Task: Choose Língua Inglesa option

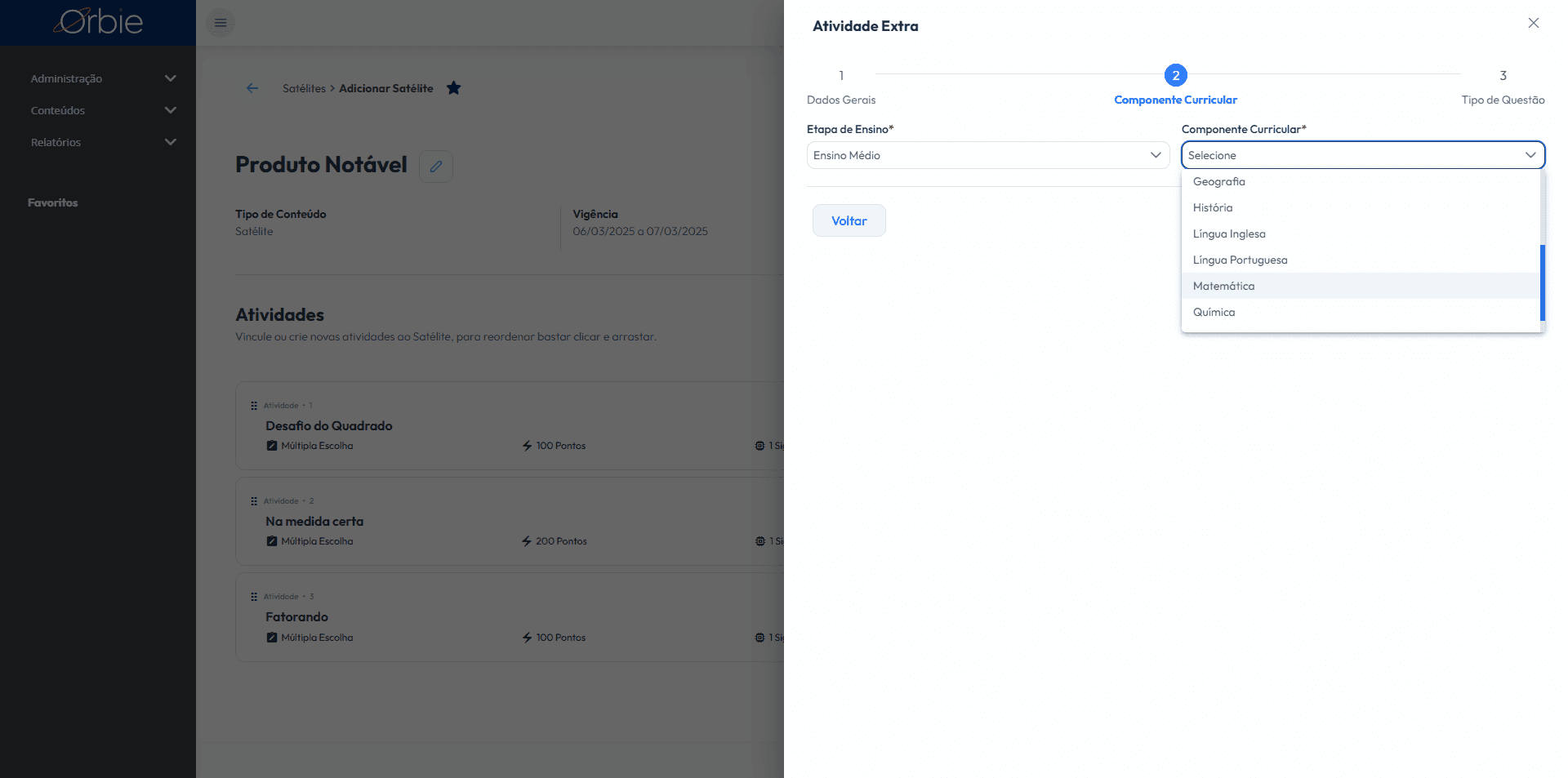Action: pyautogui.click(x=1361, y=233)
